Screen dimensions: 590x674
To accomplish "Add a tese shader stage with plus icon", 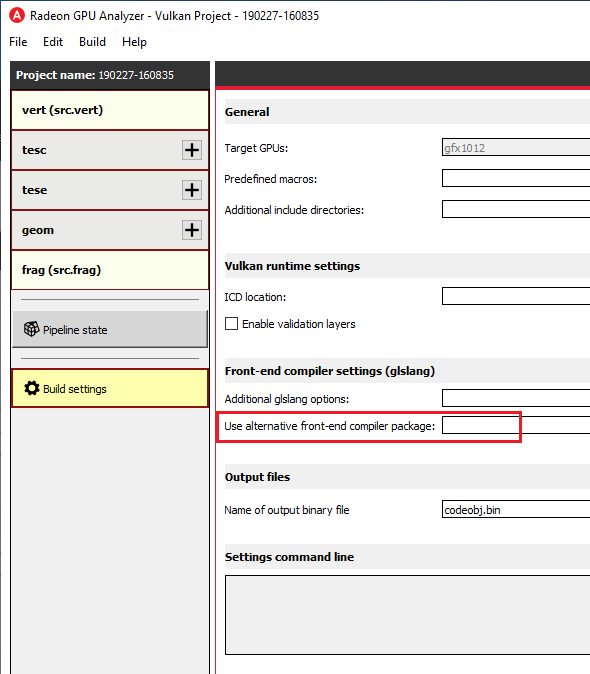I will click(x=192, y=190).
